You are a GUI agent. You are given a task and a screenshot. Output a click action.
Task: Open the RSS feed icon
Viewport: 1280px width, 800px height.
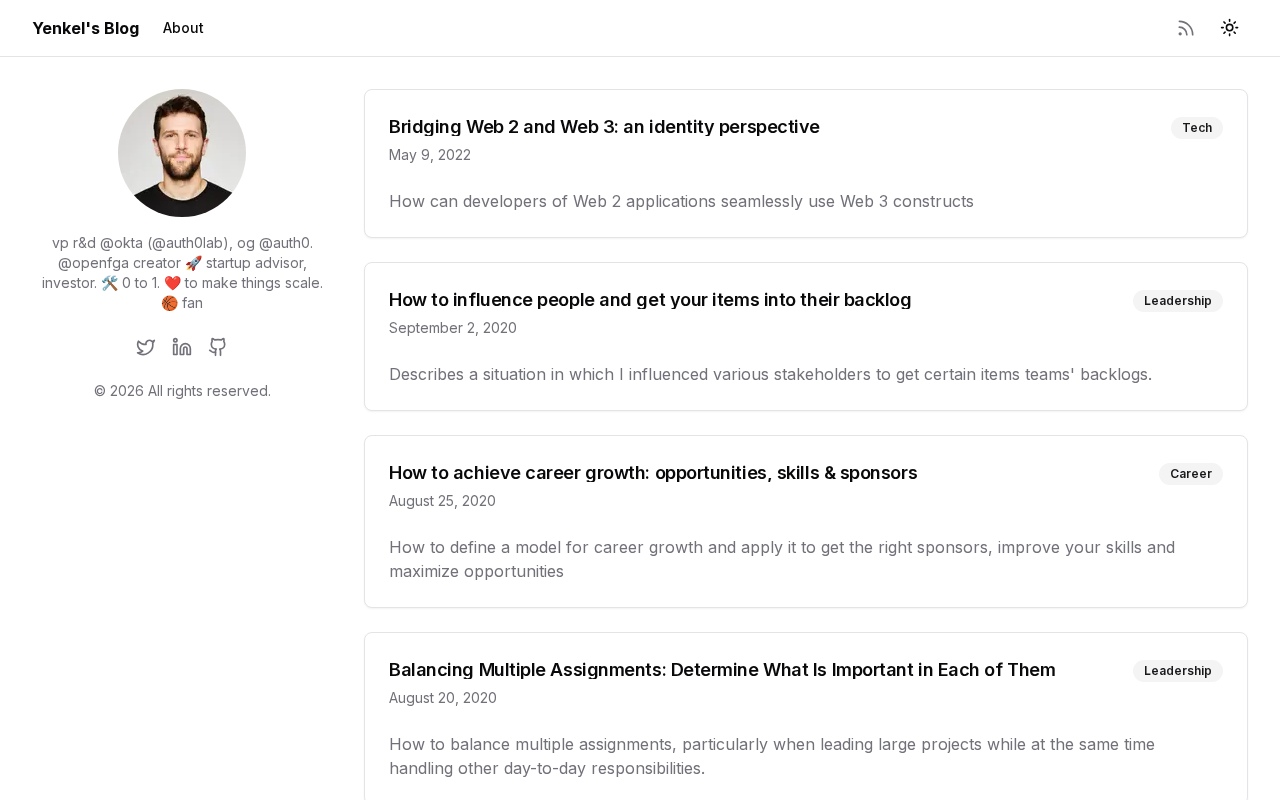click(x=1186, y=28)
